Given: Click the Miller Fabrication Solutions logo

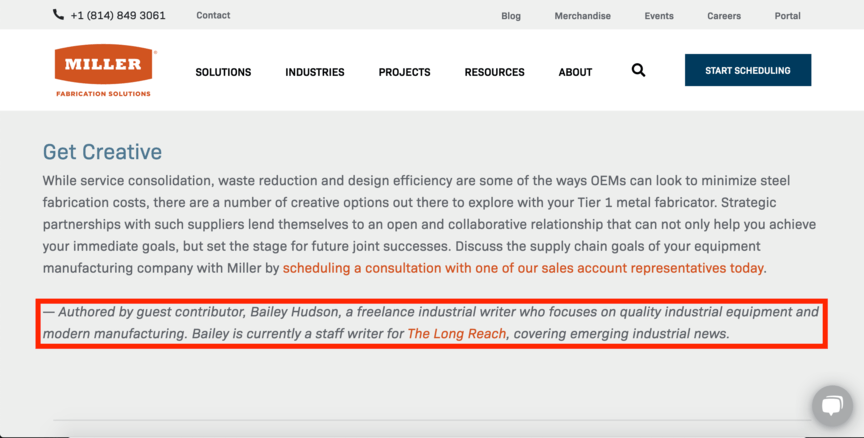Looking at the screenshot, I should [x=104, y=71].
